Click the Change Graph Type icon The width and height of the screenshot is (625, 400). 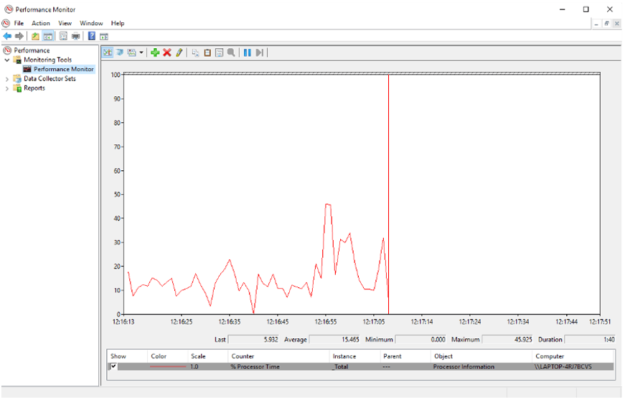point(132,53)
